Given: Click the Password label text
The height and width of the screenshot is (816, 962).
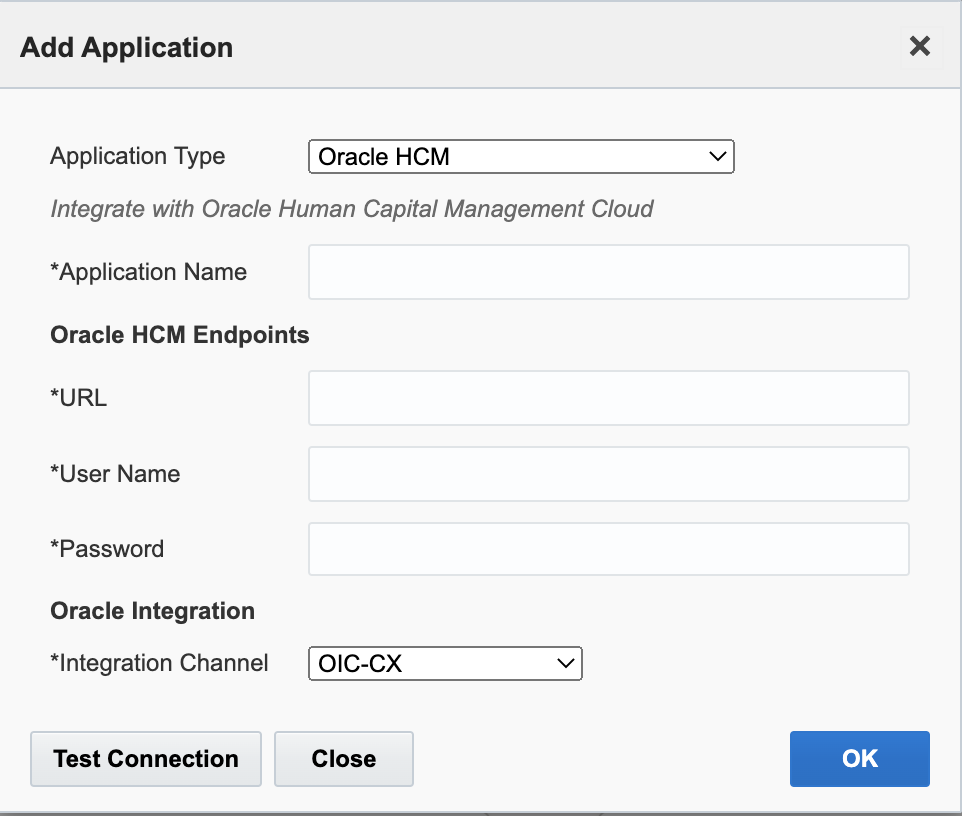Looking at the screenshot, I should tap(108, 549).
